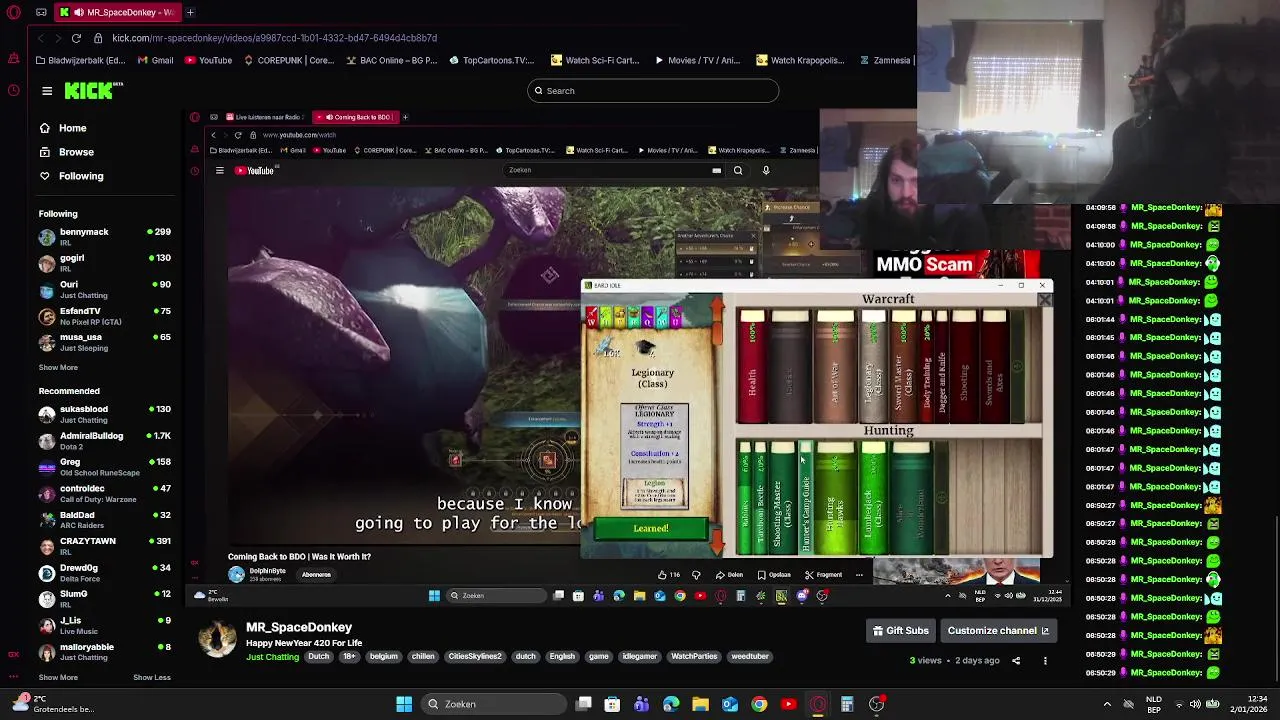Click the Kick search field
The width and height of the screenshot is (1280, 720).
[x=653, y=91]
